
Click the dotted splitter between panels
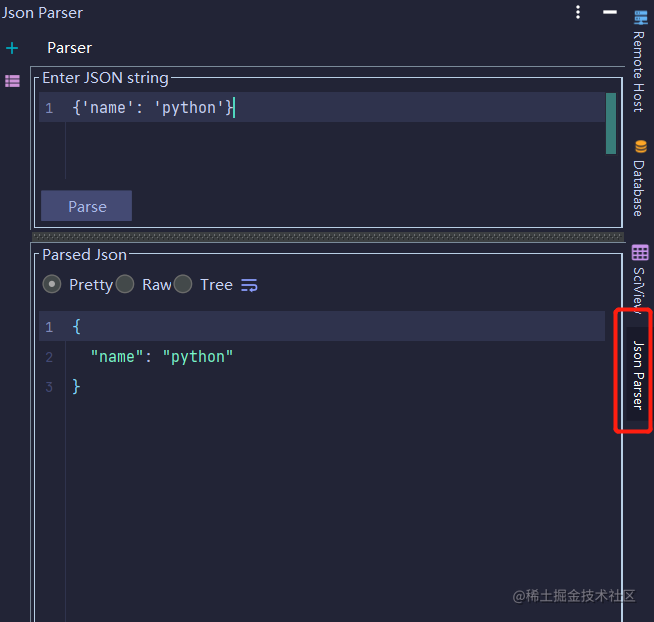tap(328, 237)
